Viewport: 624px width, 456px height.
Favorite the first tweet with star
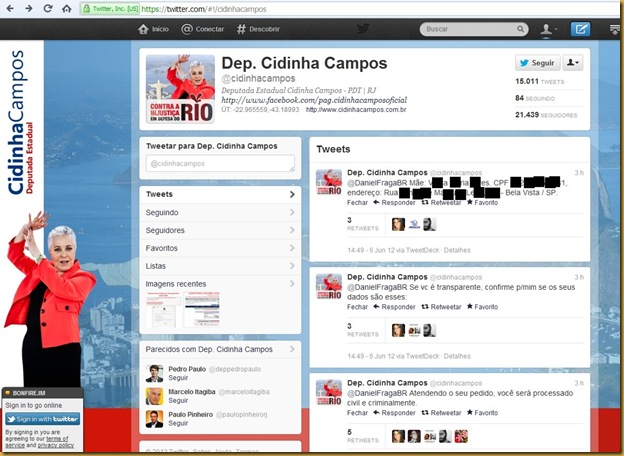tap(482, 203)
